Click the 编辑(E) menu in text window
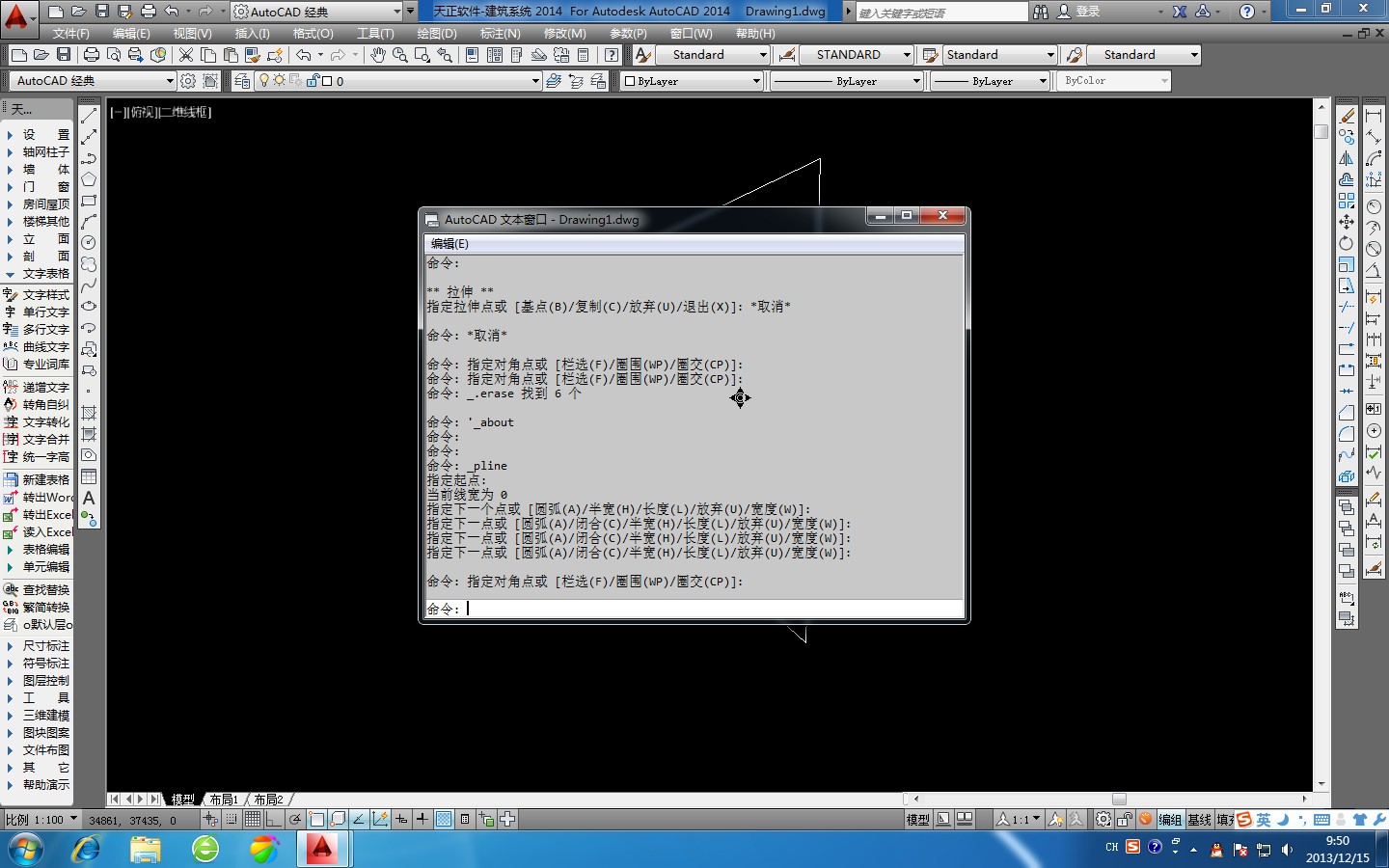Image resolution: width=1389 pixels, height=868 pixels. tap(449, 244)
